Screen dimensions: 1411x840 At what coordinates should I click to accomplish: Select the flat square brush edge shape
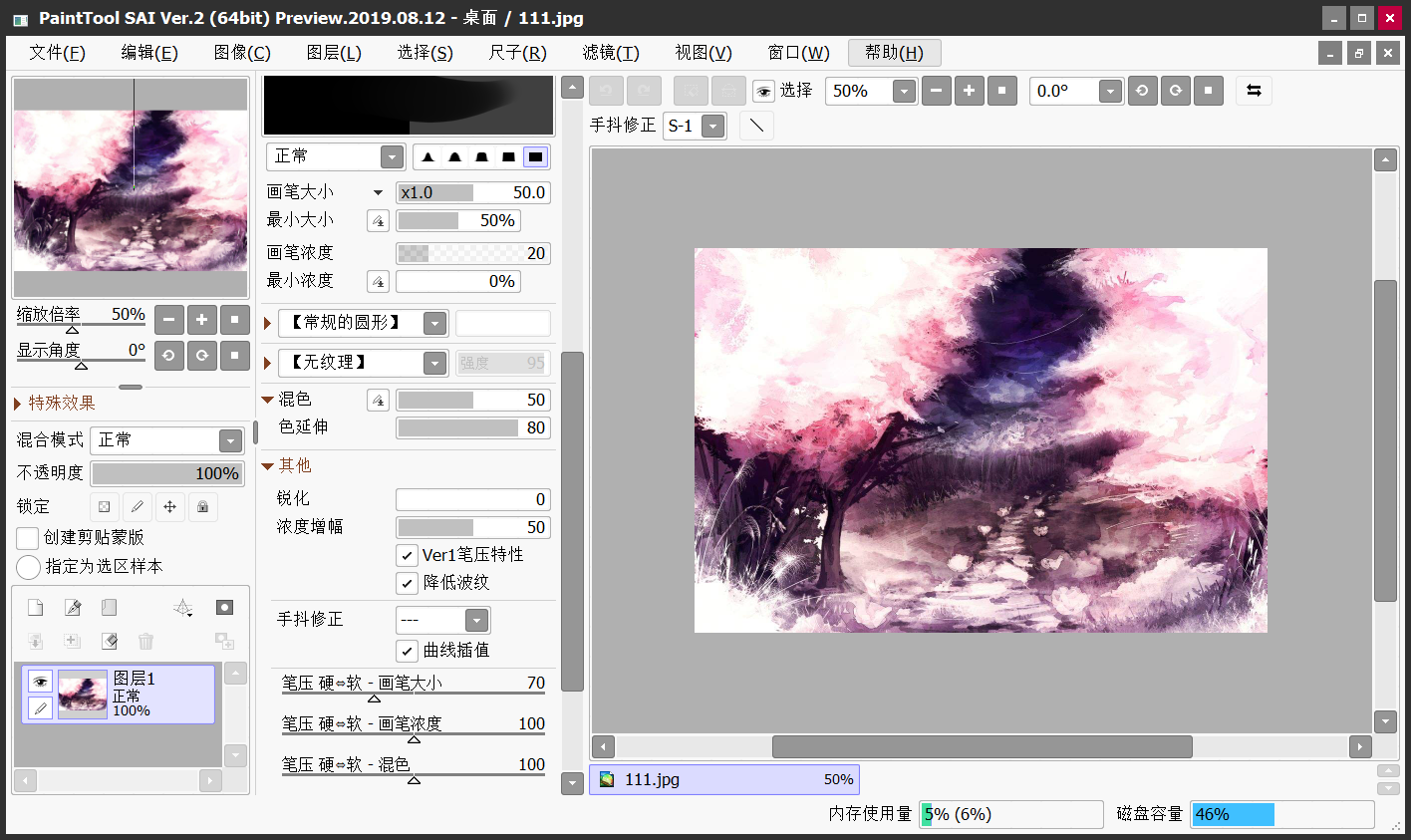pyautogui.click(x=536, y=156)
